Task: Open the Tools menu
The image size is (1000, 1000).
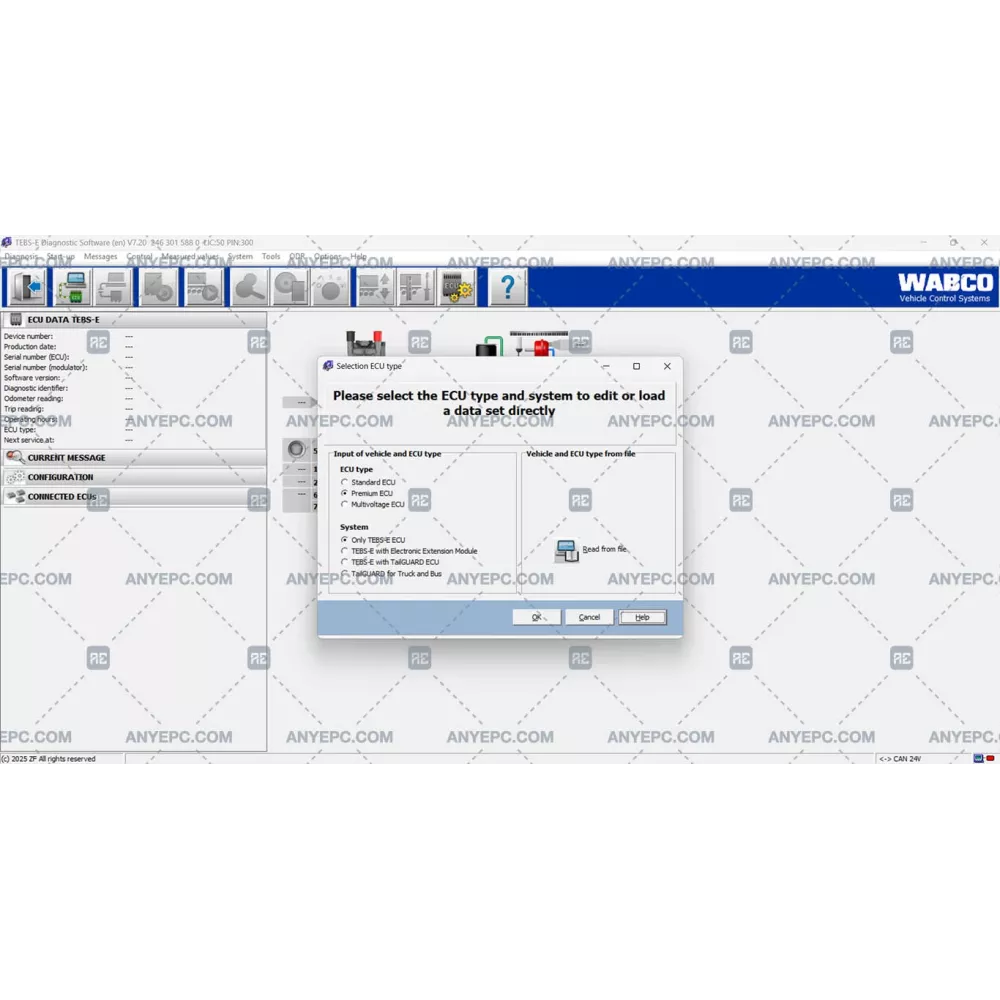Action: (271, 257)
